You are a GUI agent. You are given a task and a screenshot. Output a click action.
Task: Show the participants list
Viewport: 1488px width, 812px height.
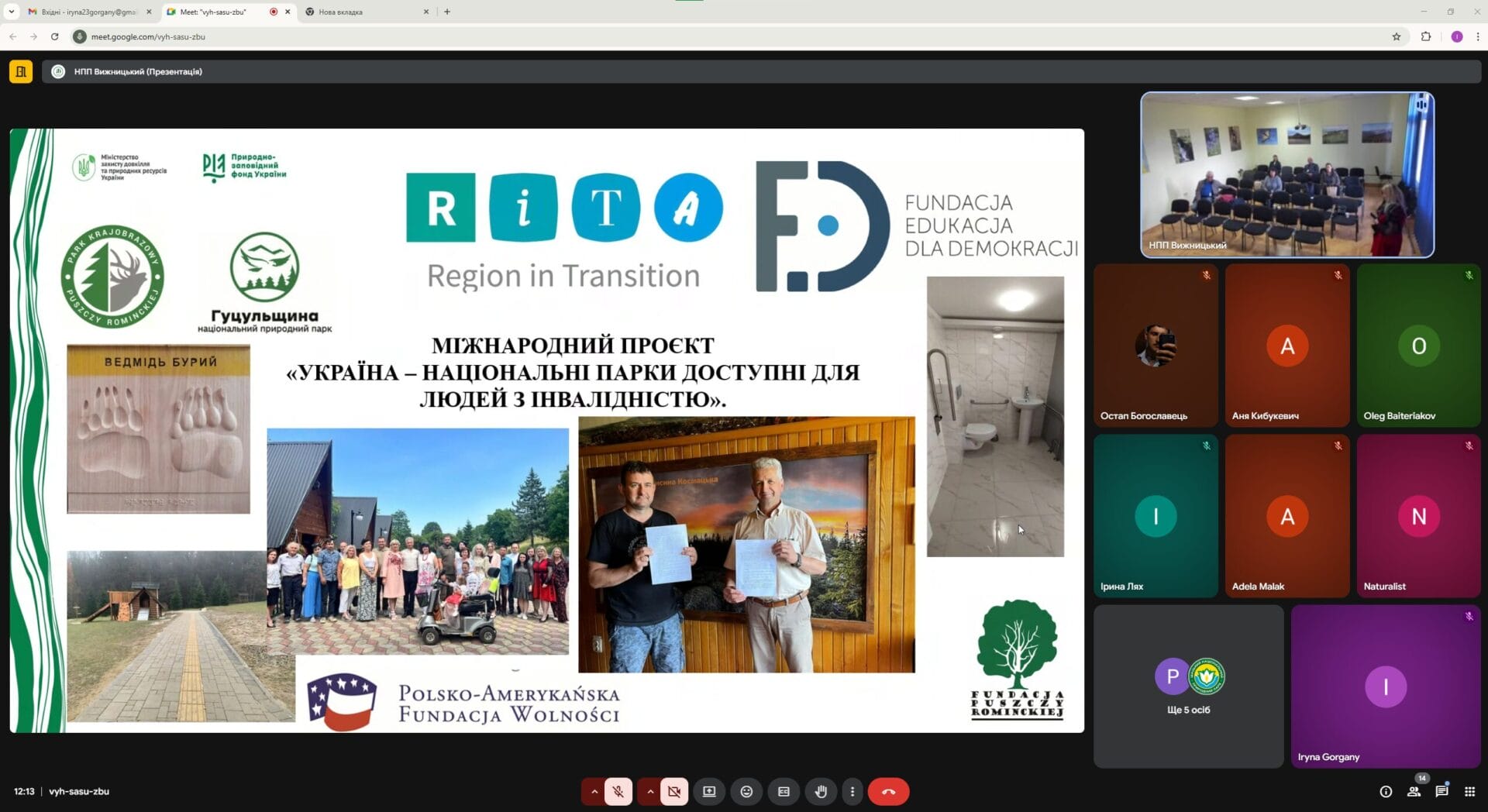(x=1414, y=791)
